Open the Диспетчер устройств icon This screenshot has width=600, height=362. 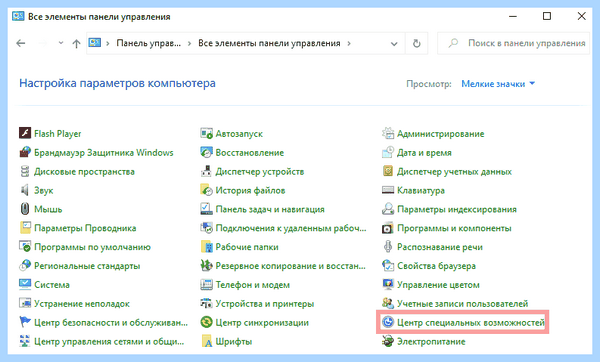pyautogui.click(x=206, y=171)
